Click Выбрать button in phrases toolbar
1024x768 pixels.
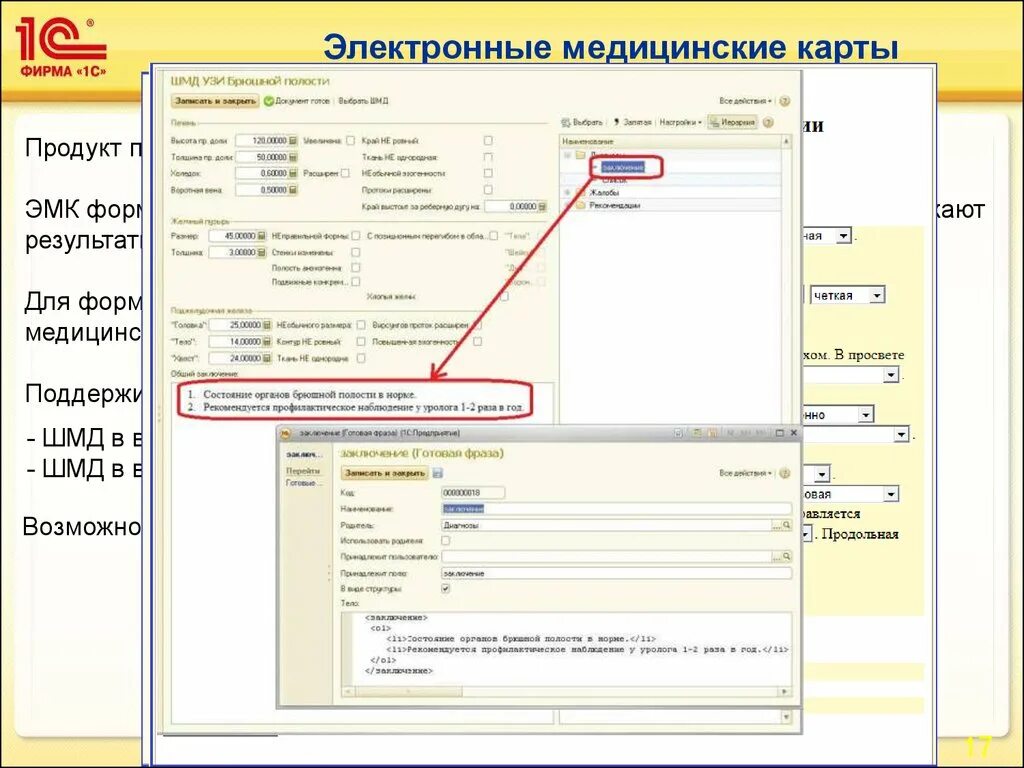[582, 122]
